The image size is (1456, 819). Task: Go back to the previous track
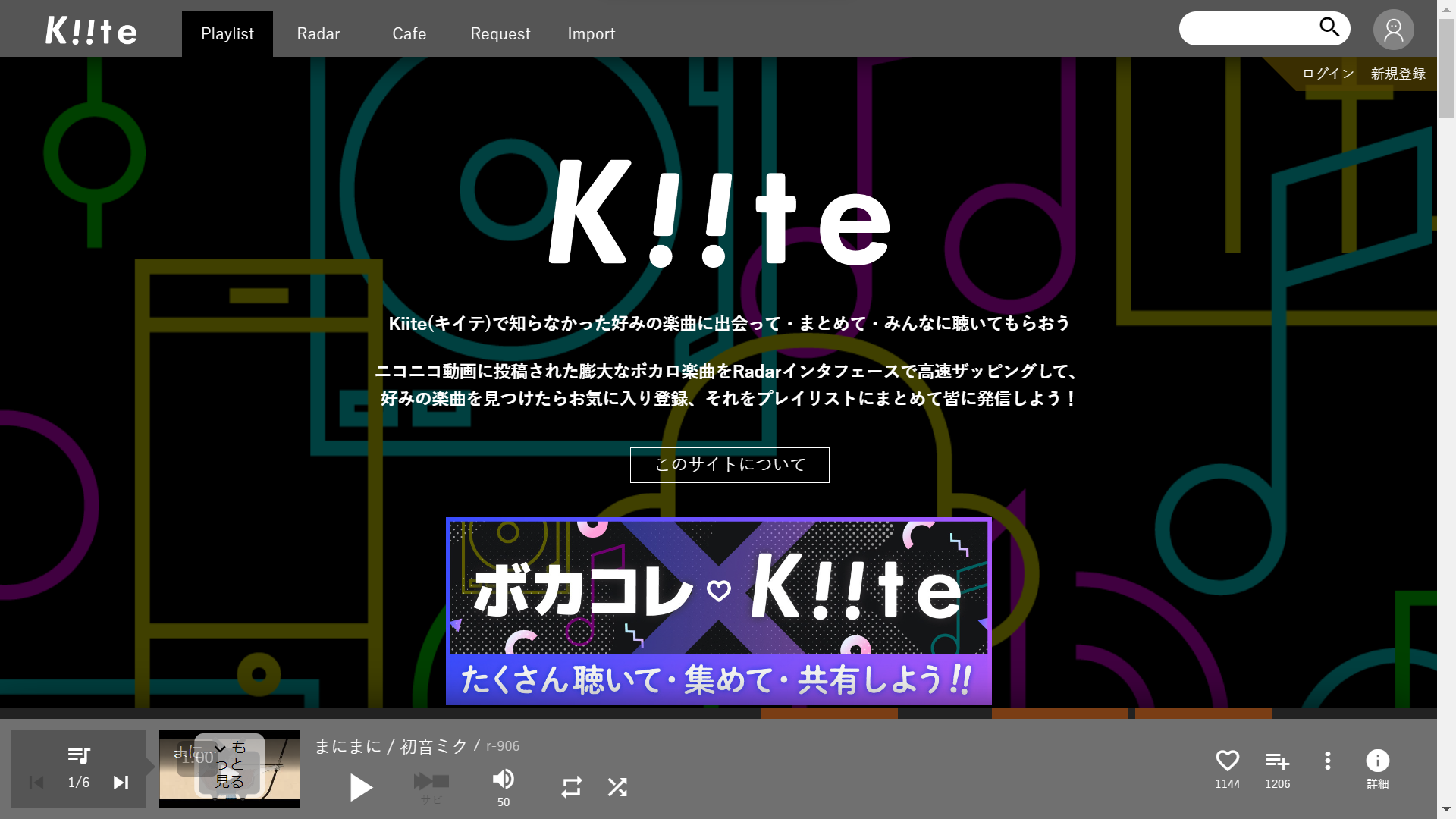point(36,783)
